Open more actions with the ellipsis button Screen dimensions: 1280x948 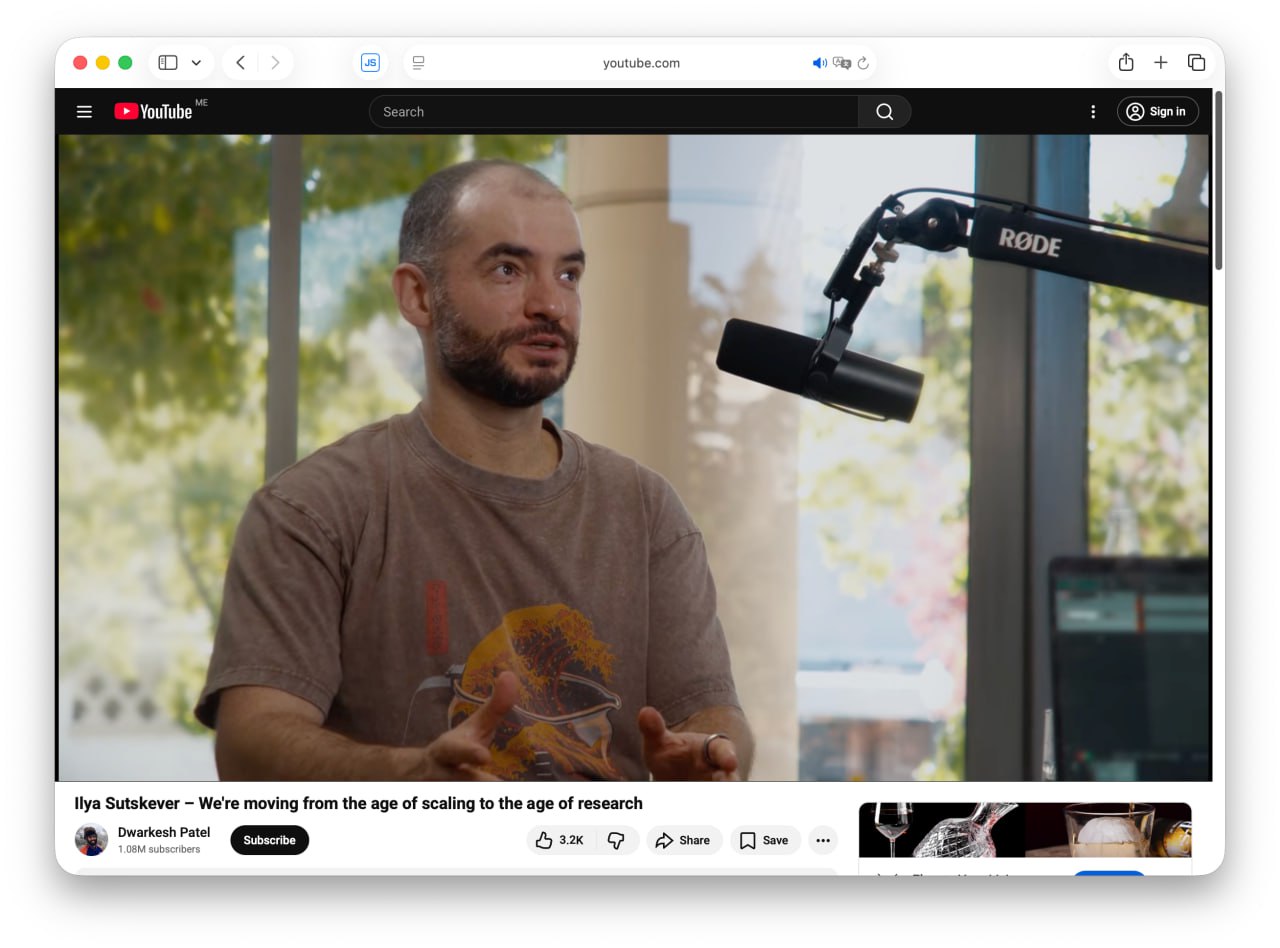[x=823, y=840]
